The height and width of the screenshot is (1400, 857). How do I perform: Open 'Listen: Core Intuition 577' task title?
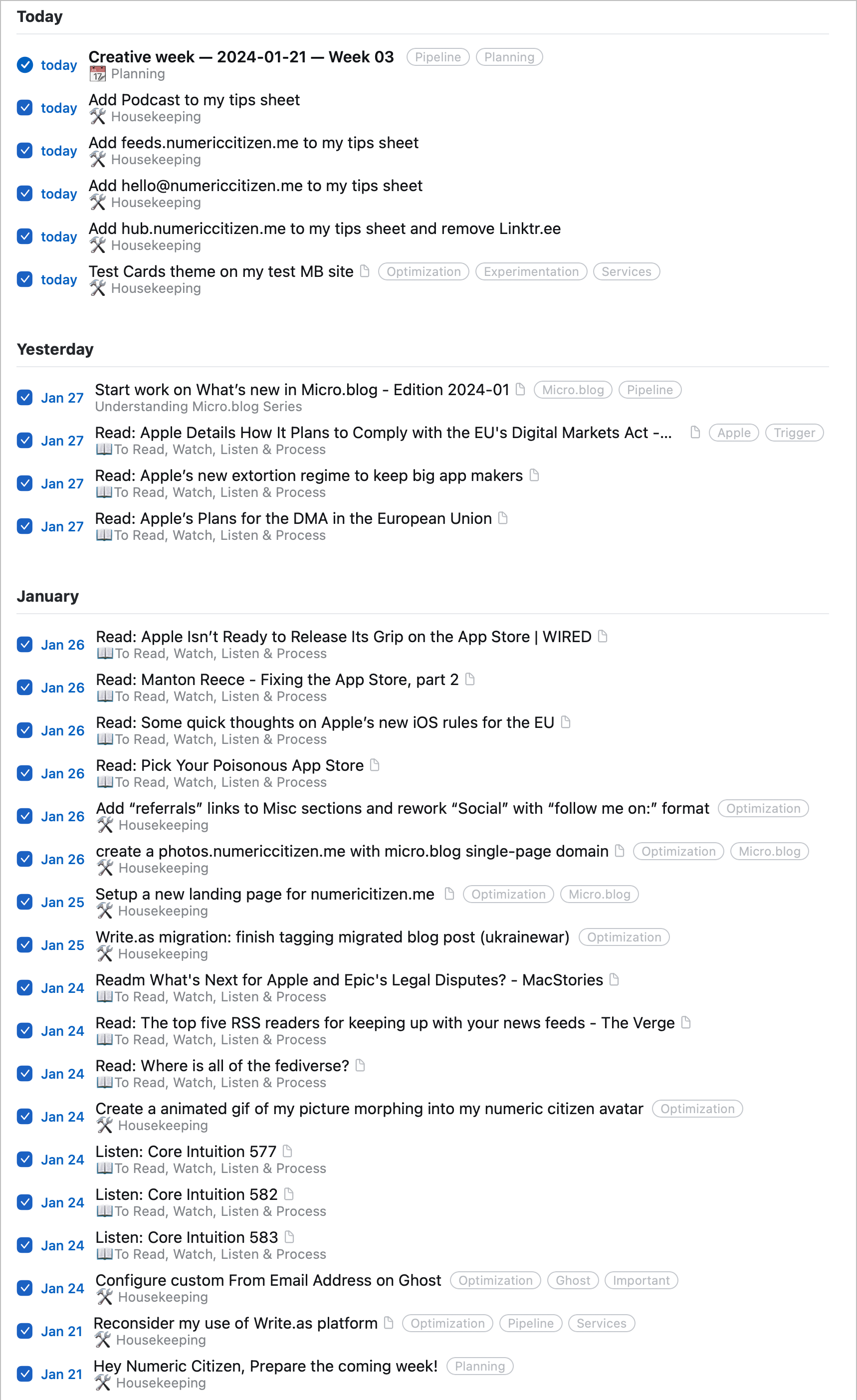186,1152
